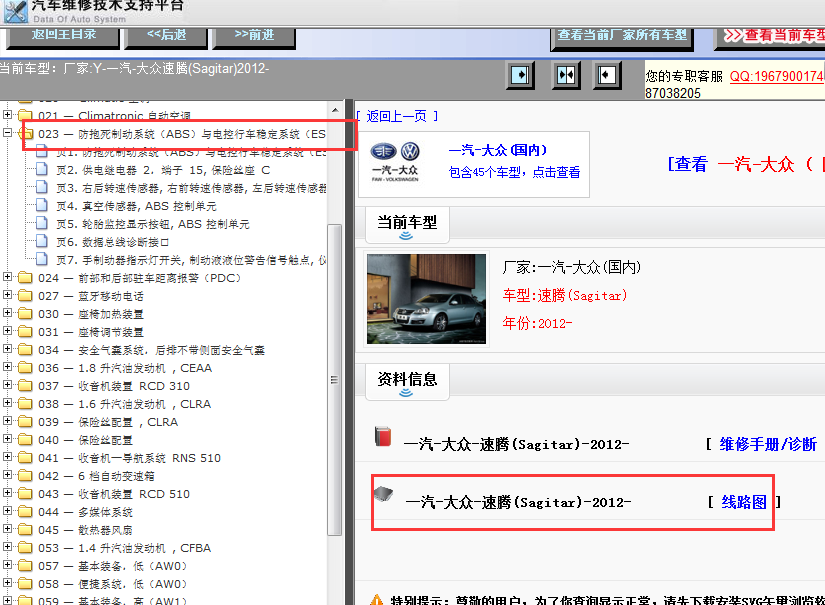Collapse the 023 ABS/ESP tree node
Image resolution: width=825 pixels, height=605 pixels.
coord(7,133)
